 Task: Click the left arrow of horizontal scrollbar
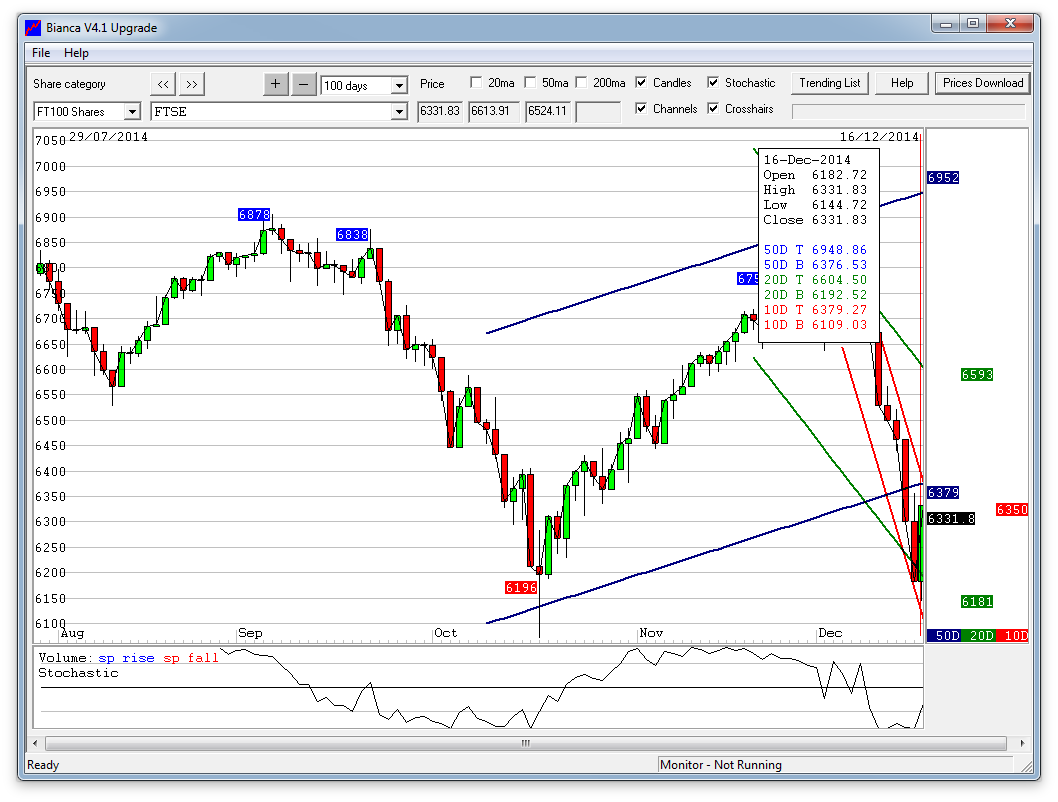pyautogui.click(x=38, y=743)
